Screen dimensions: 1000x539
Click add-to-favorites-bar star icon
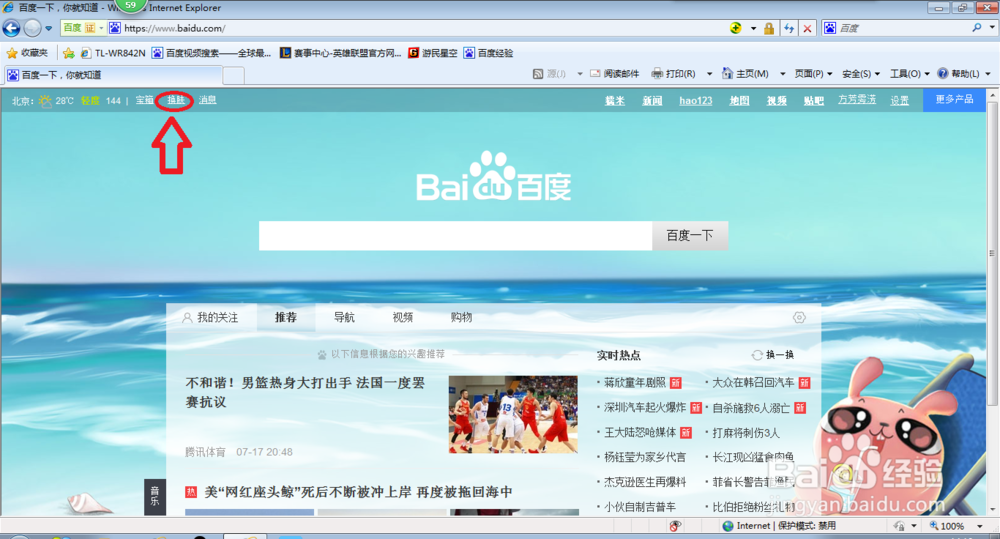click(x=68, y=53)
